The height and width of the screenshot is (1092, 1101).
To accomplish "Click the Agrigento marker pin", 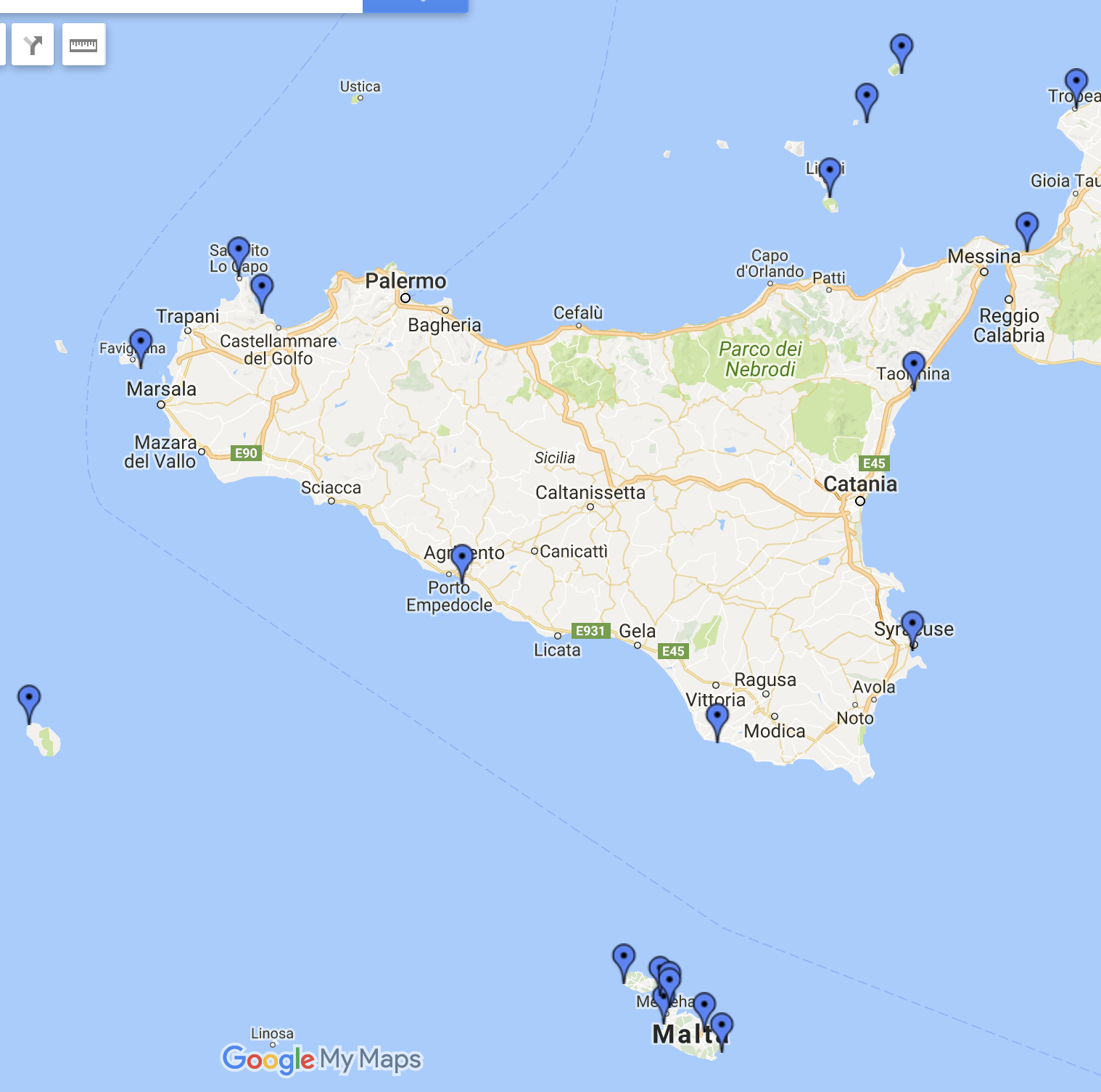I will [462, 560].
